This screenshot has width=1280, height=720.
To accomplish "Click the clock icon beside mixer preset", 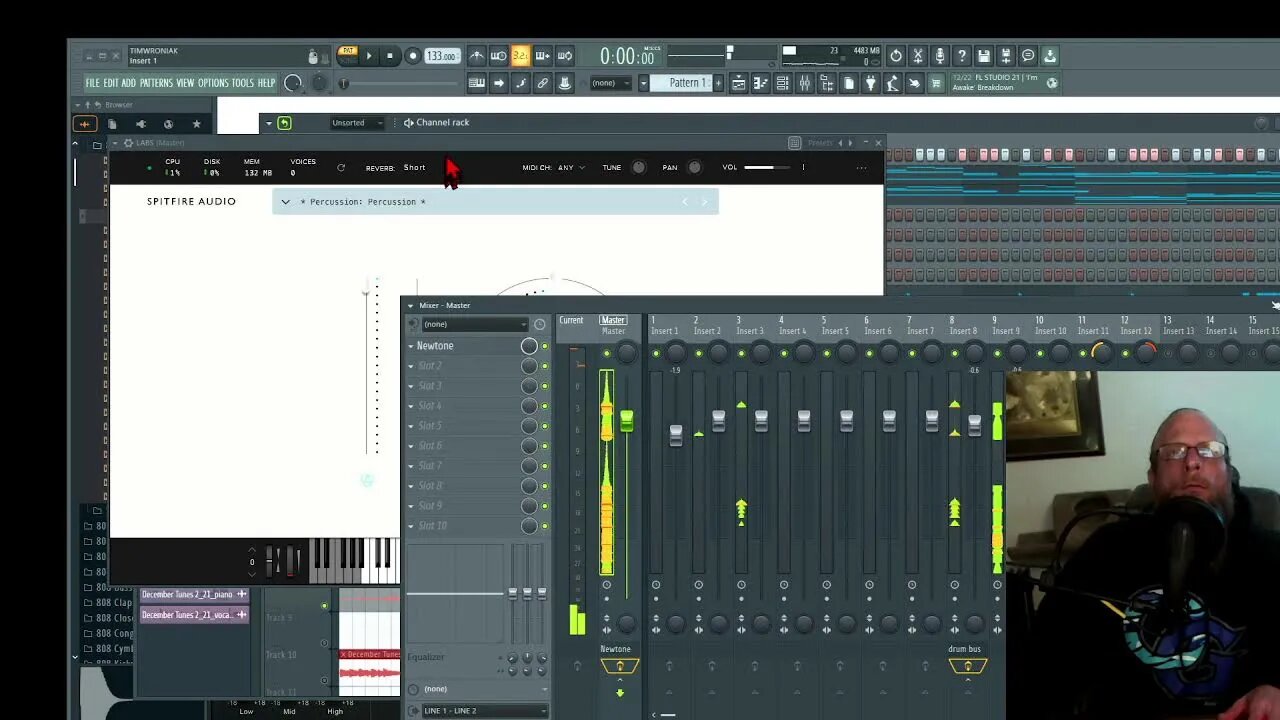I will click(x=540, y=324).
